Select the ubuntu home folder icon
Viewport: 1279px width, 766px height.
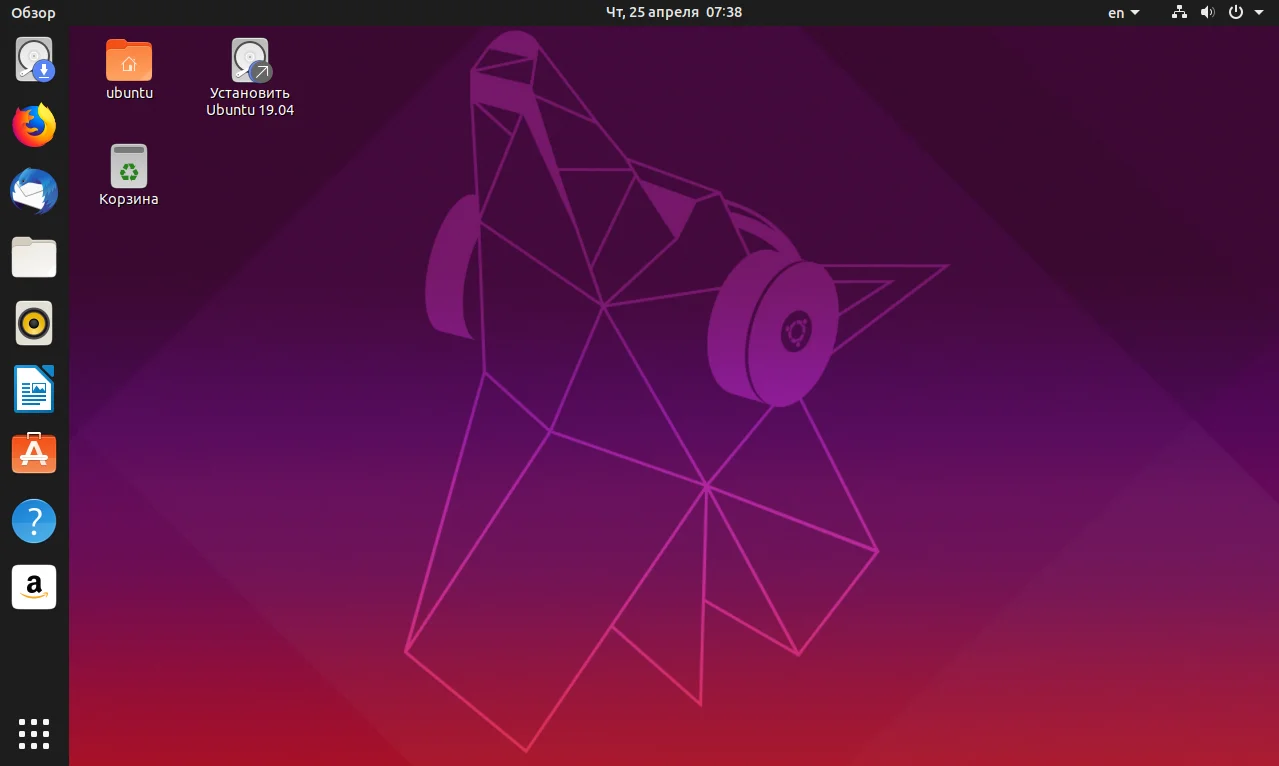pyautogui.click(x=129, y=60)
